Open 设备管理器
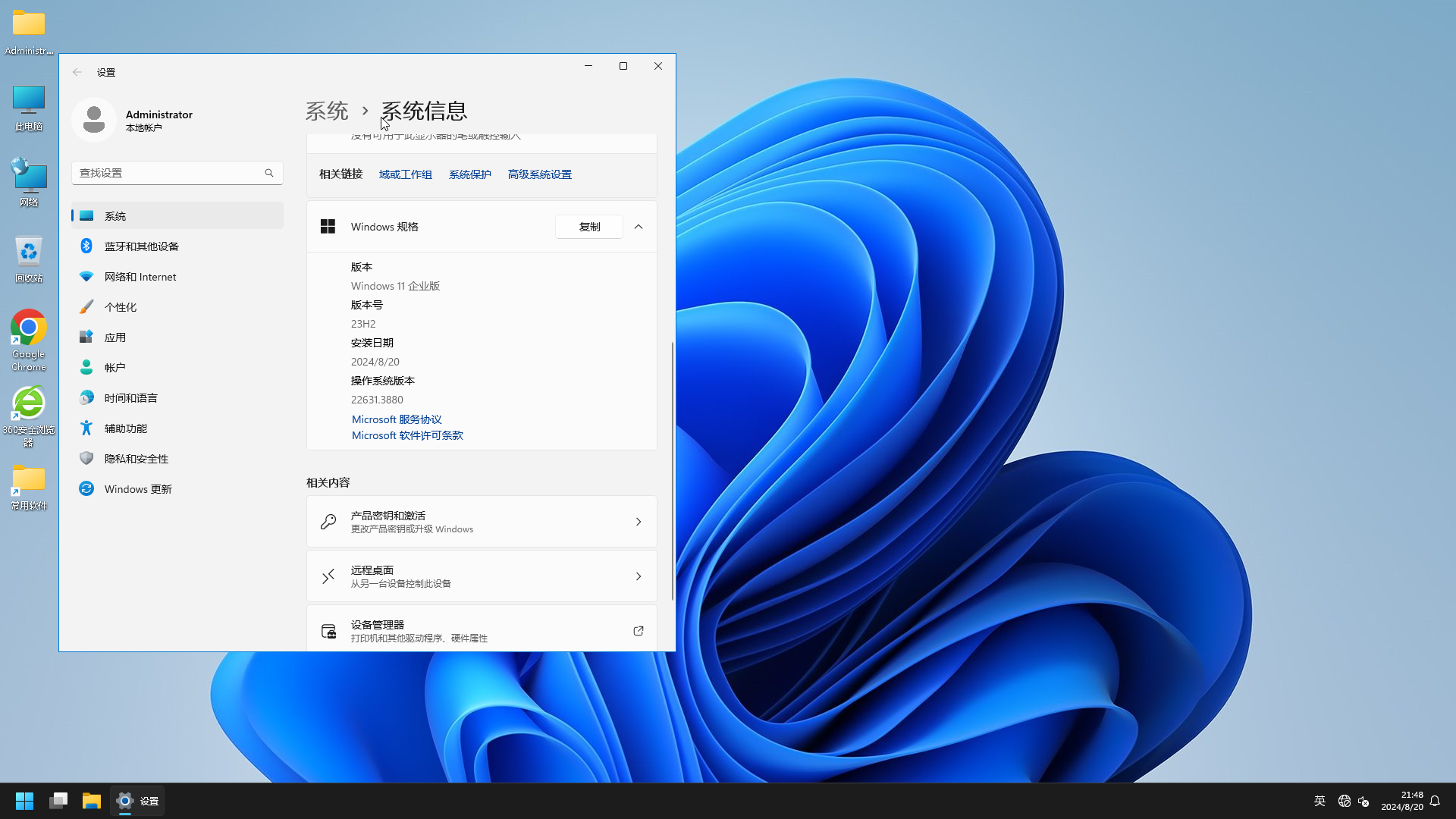Viewport: 1456px width, 819px height. point(482,629)
